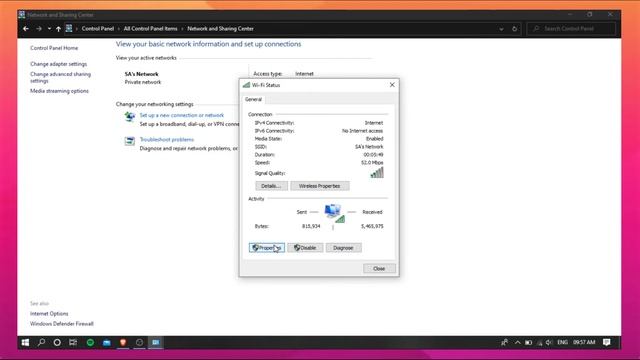Viewport: 640px width, 360px height.
Task: Click Network and Sharing Center breadcrumb
Action: [x=220, y=29]
